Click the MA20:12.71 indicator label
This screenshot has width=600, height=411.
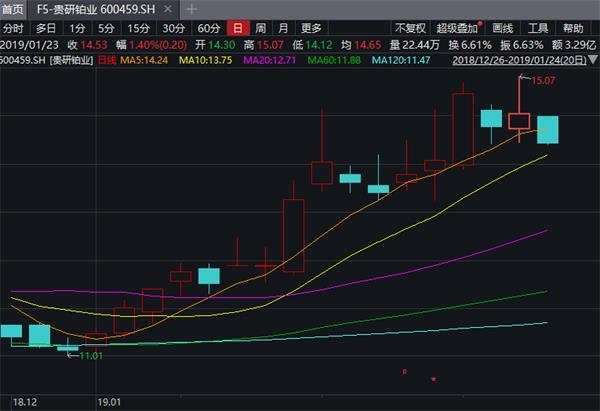click(x=270, y=60)
